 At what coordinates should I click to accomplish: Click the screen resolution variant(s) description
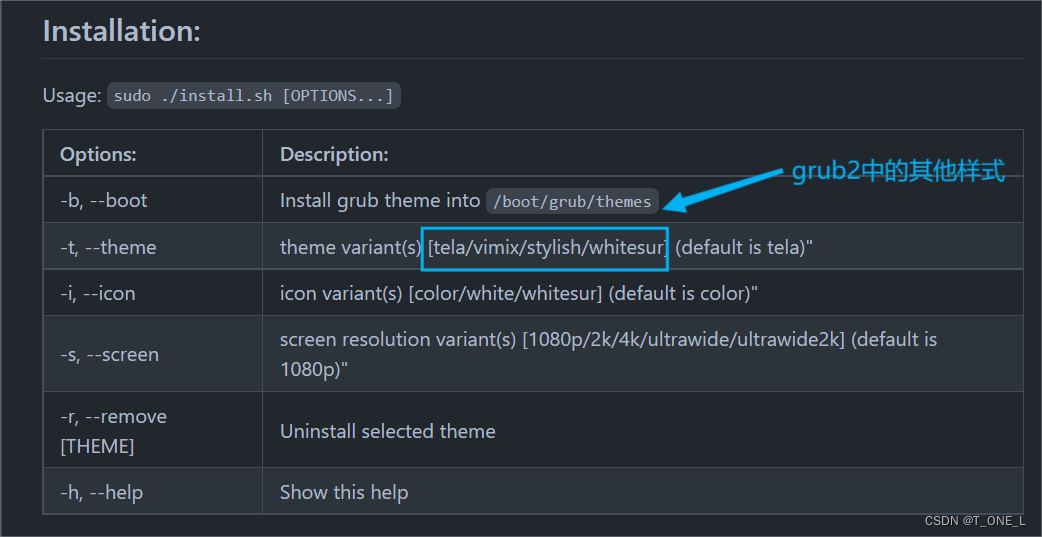tap(608, 354)
